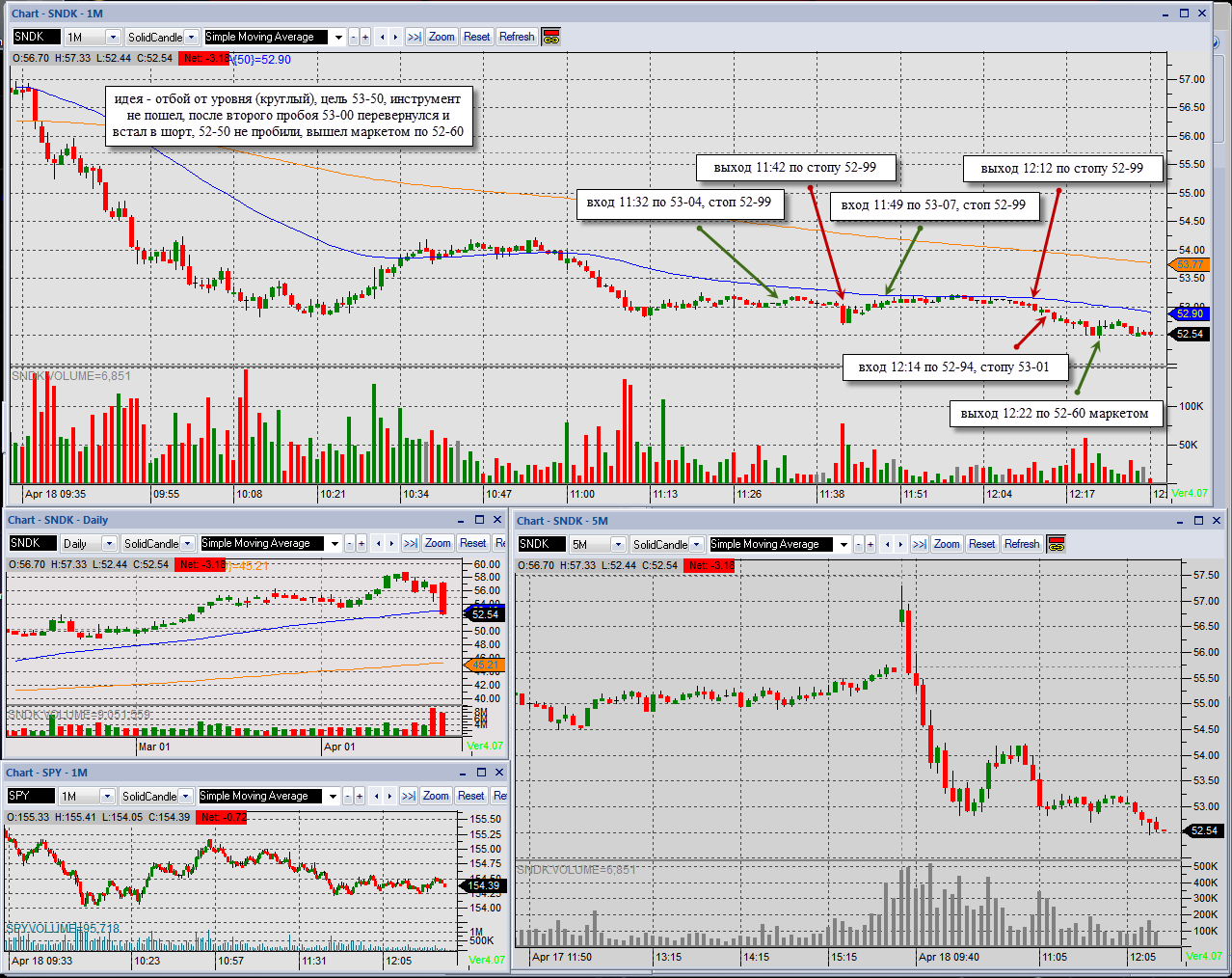1232x978 pixels.
Task: Click the black 52.54 last price tag on SNDK 1M axis
Action: tap(1189, 334)
